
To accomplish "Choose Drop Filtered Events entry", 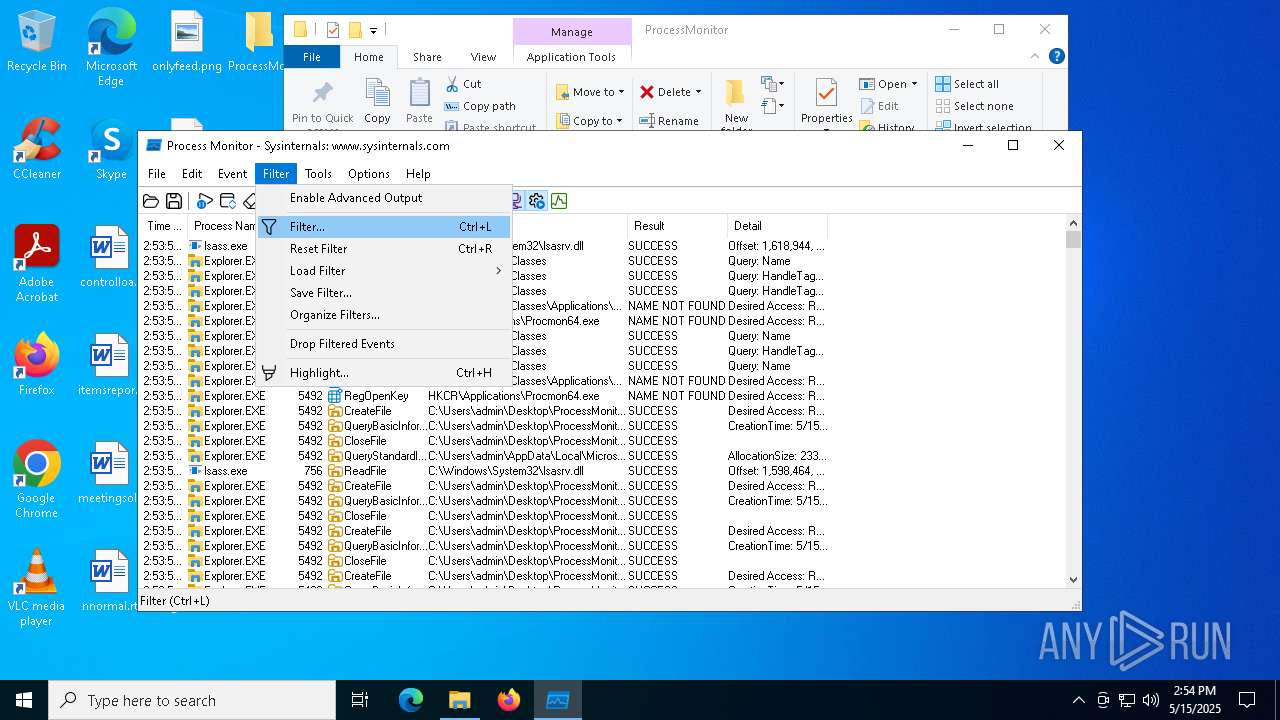I will (x=384, y=344).
